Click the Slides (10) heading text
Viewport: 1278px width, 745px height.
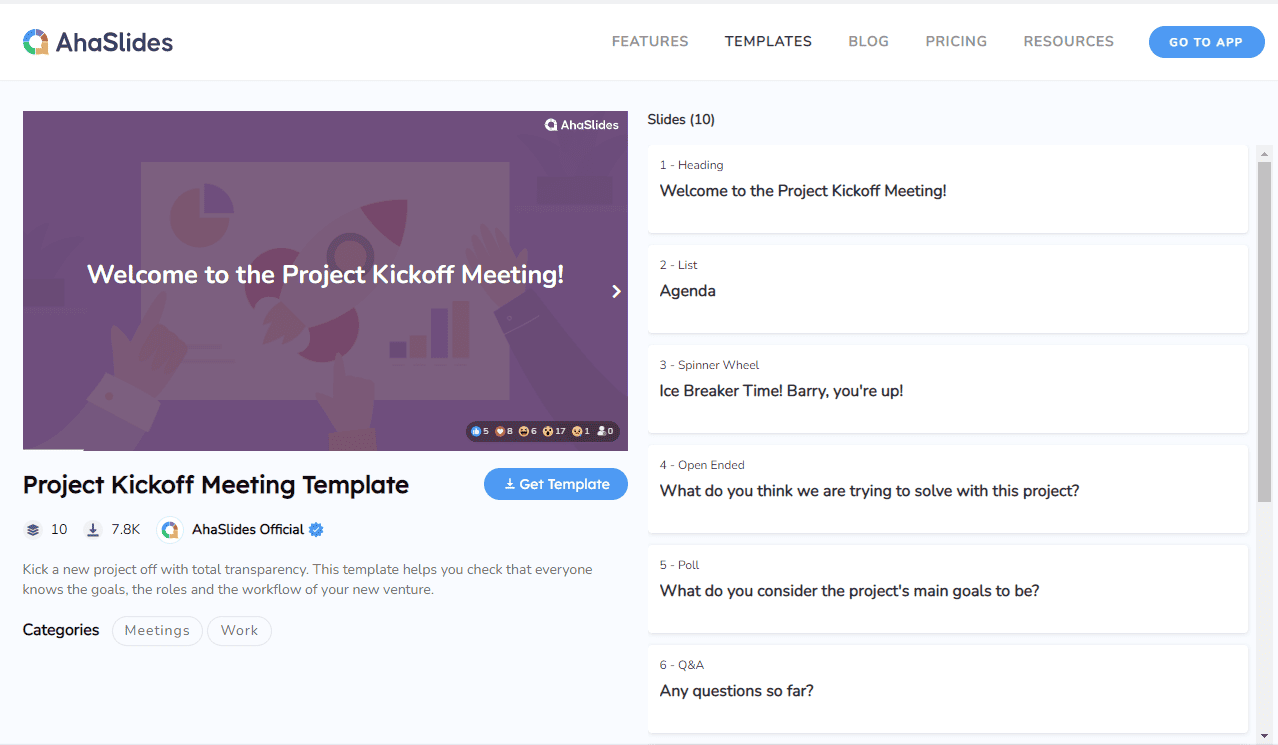[x=681, y=120]
